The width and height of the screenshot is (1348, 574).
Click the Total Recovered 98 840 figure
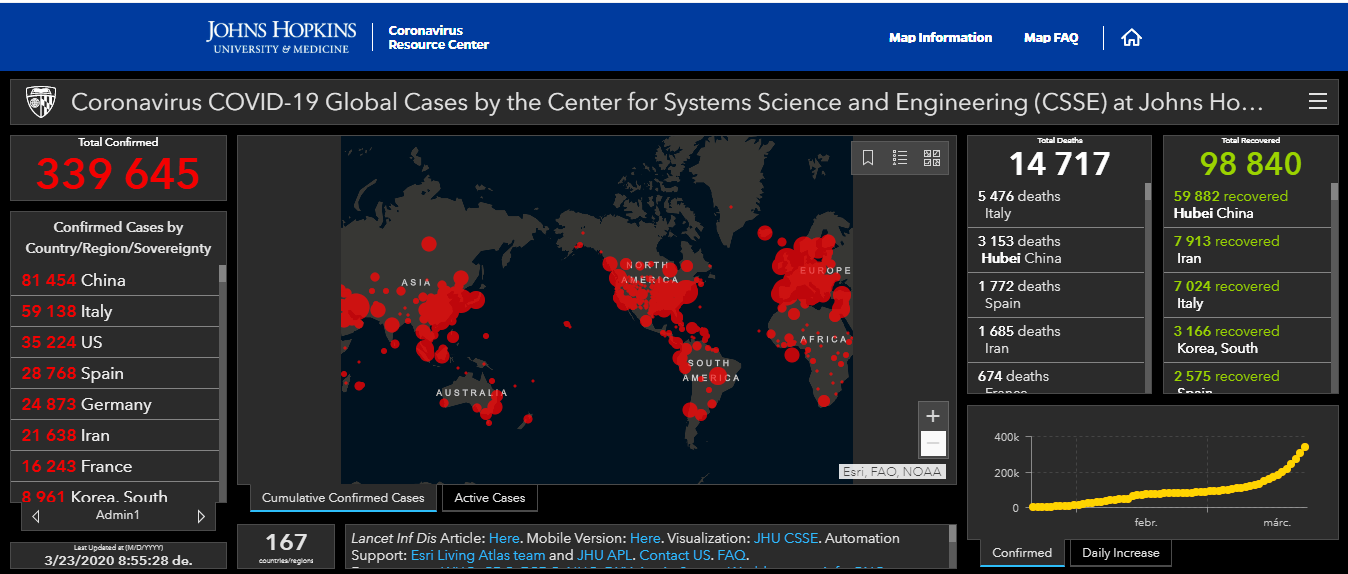click(1250, 163)
